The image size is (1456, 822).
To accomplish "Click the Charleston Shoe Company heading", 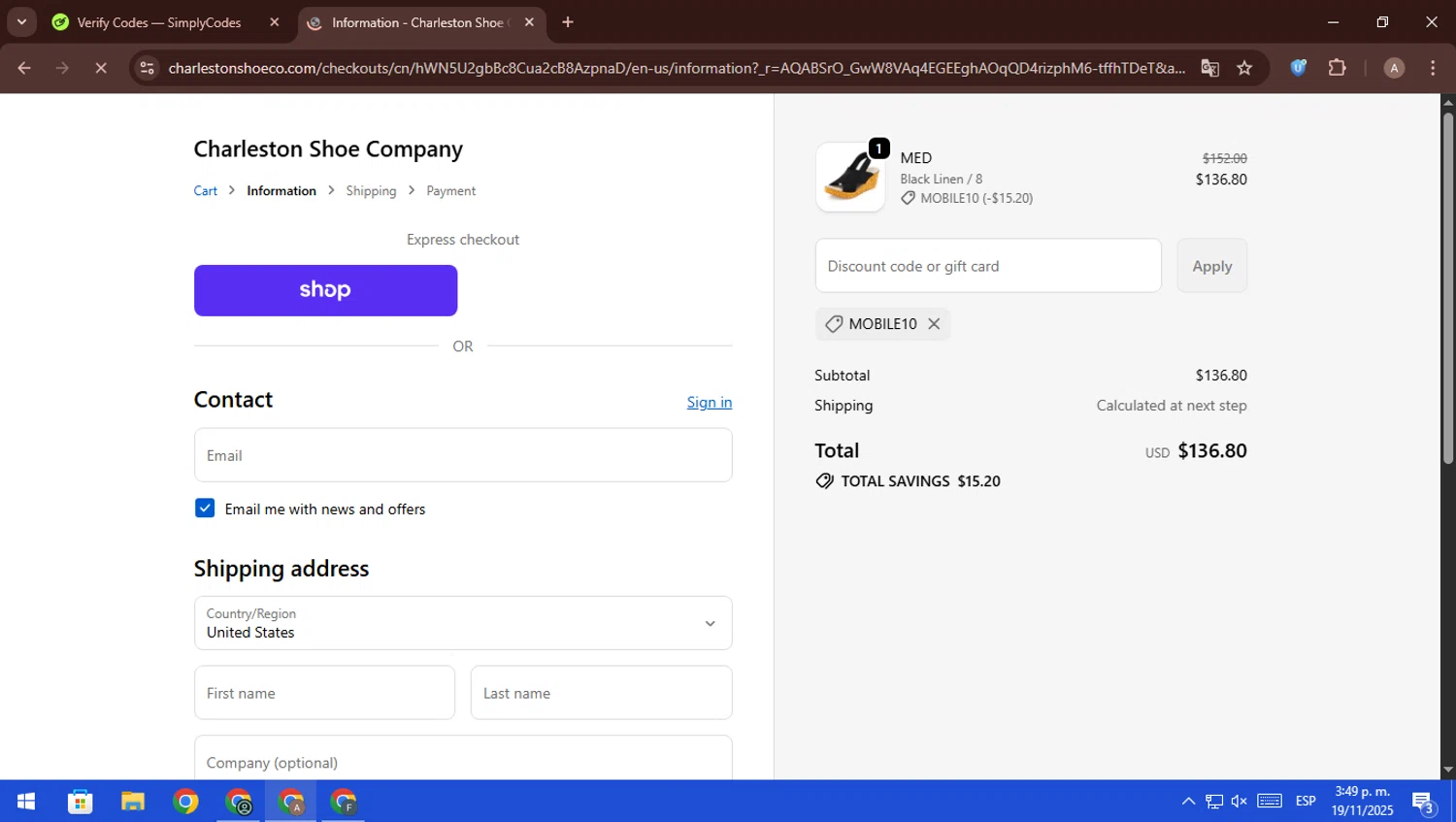I will pyautogui.click(x=328, y=148).
